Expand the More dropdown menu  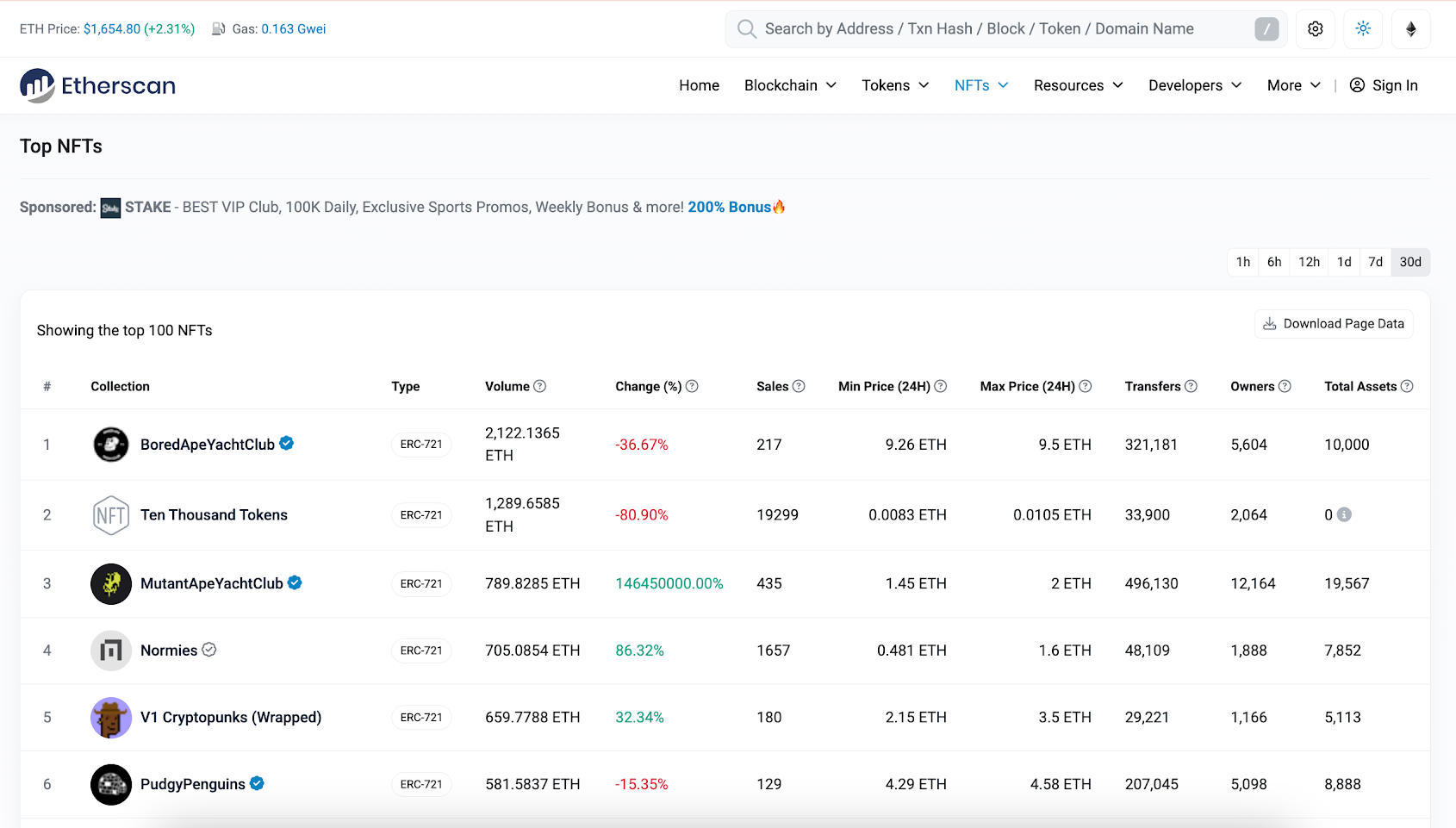click(1294, 85)
